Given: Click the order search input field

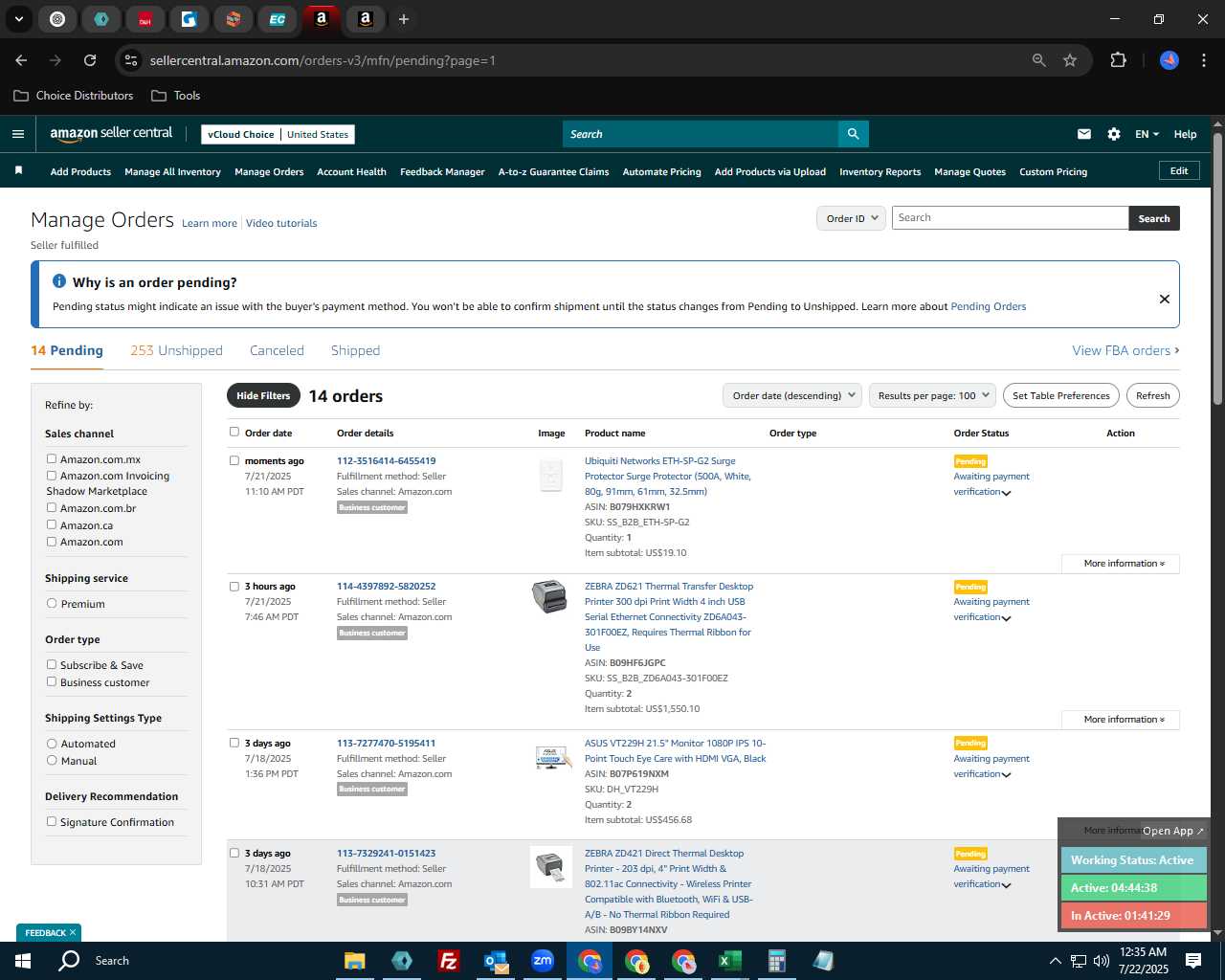Looking at the screenshot, I should coord(1010,218).
